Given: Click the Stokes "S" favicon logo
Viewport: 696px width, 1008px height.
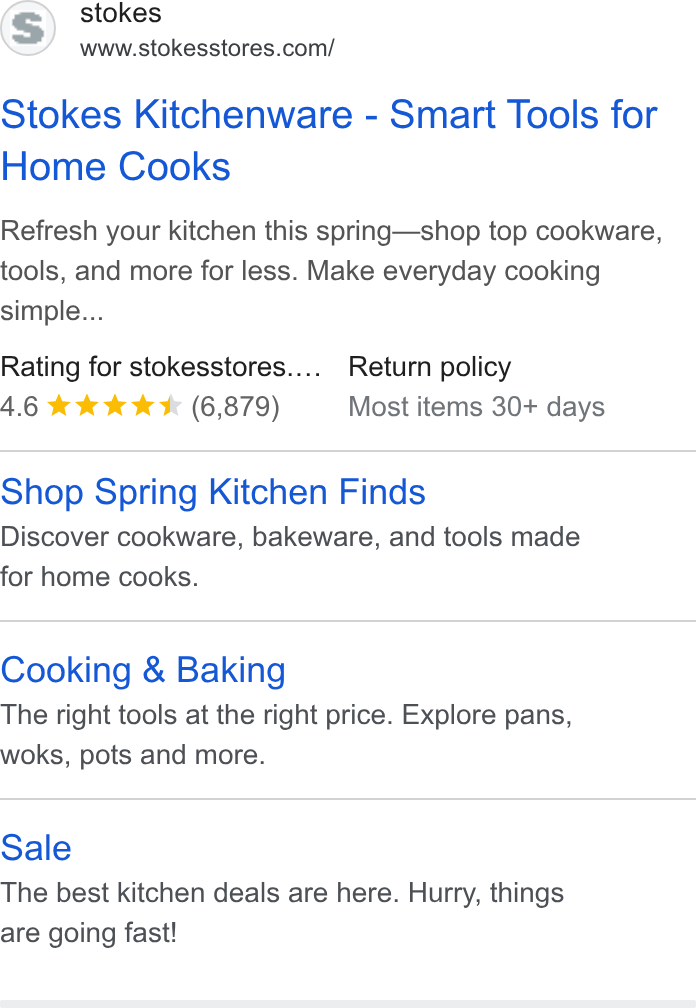Looking at the screenshot, I should pos(28,28).
